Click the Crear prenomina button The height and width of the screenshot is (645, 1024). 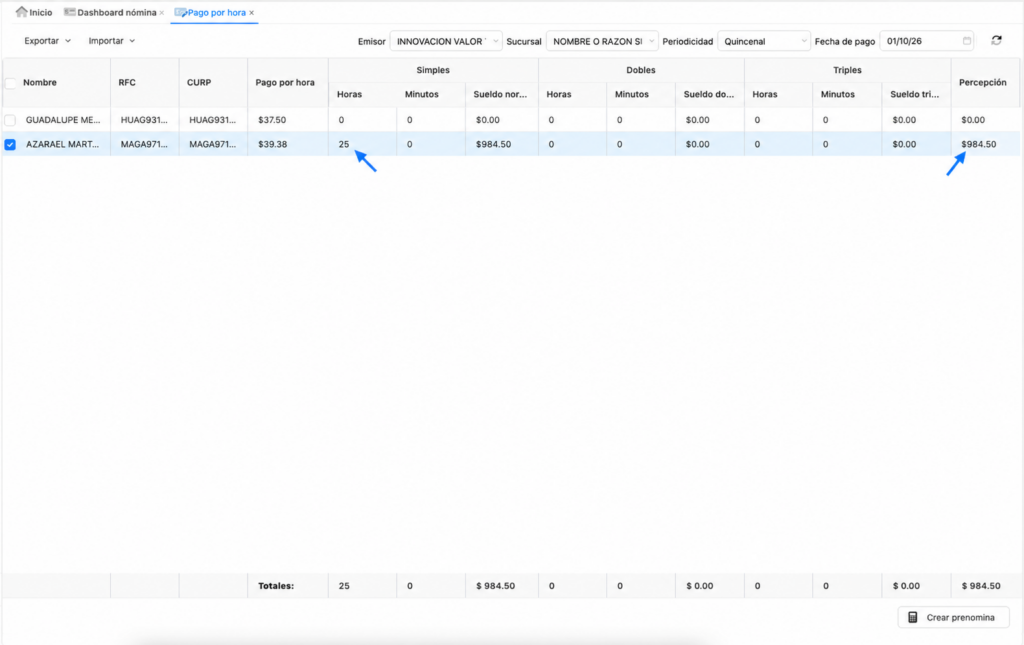953,617
